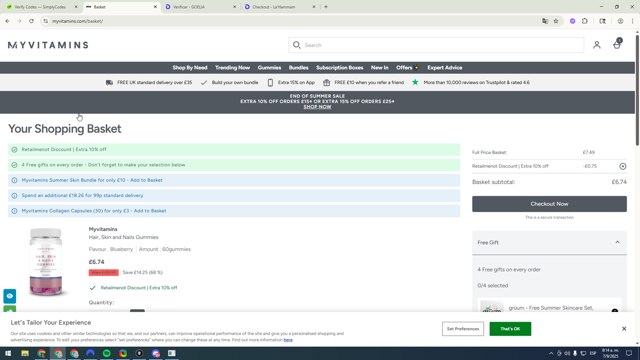Screen dimensions: 640x360
Task: Click the green Trustpilot star icon
Action: coord(415,82)
